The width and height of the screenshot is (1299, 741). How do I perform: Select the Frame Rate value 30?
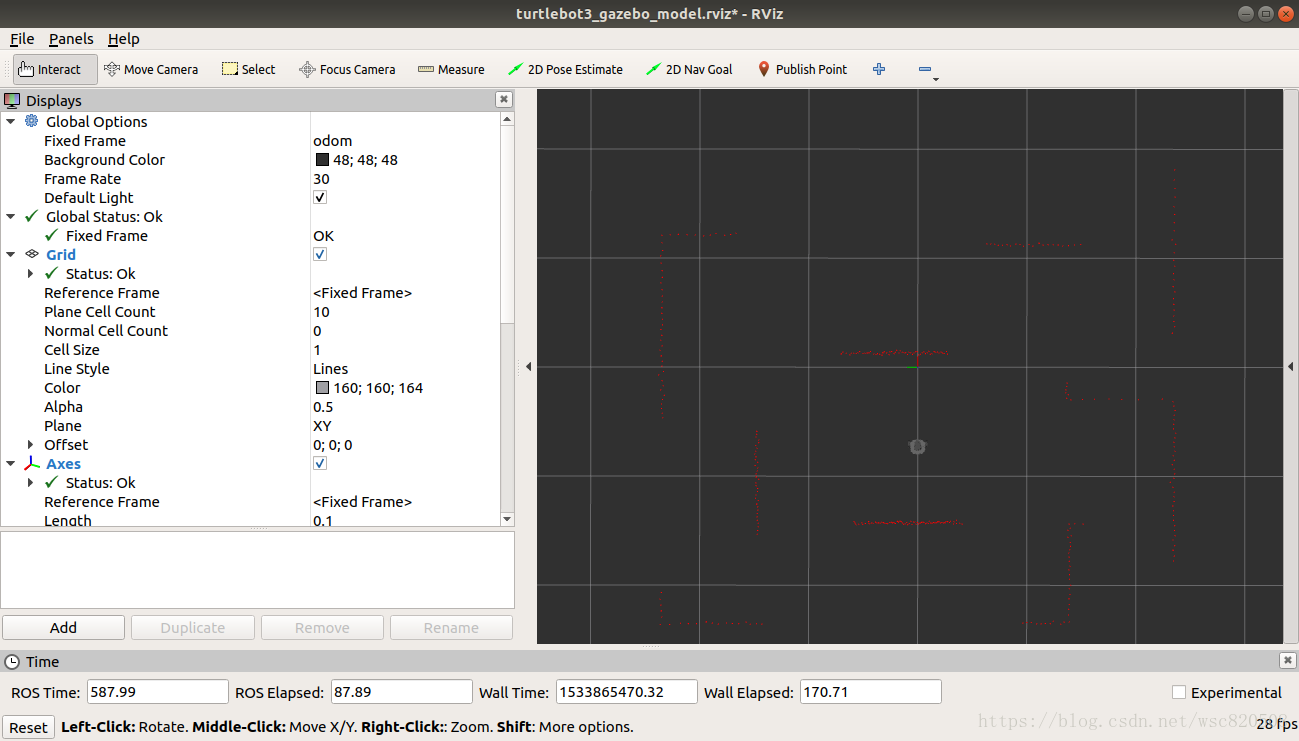[x=321, y=179]
